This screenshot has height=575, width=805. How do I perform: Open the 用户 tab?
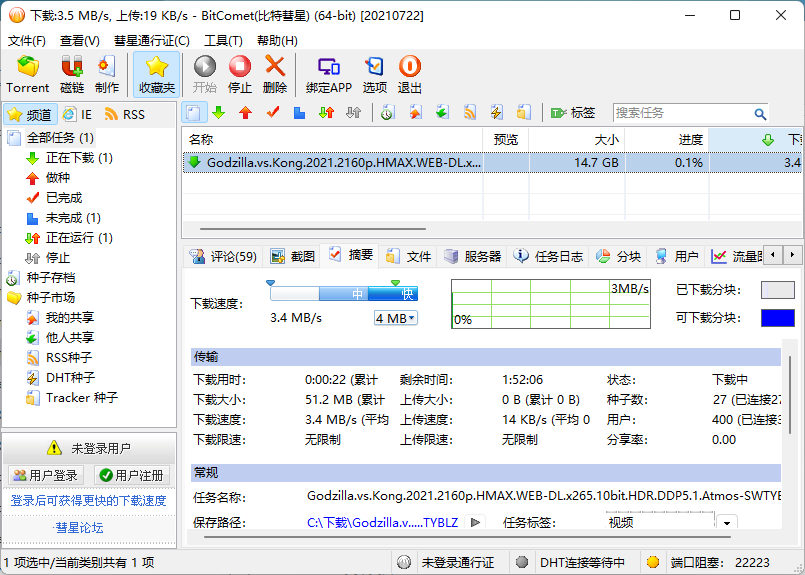676,256
